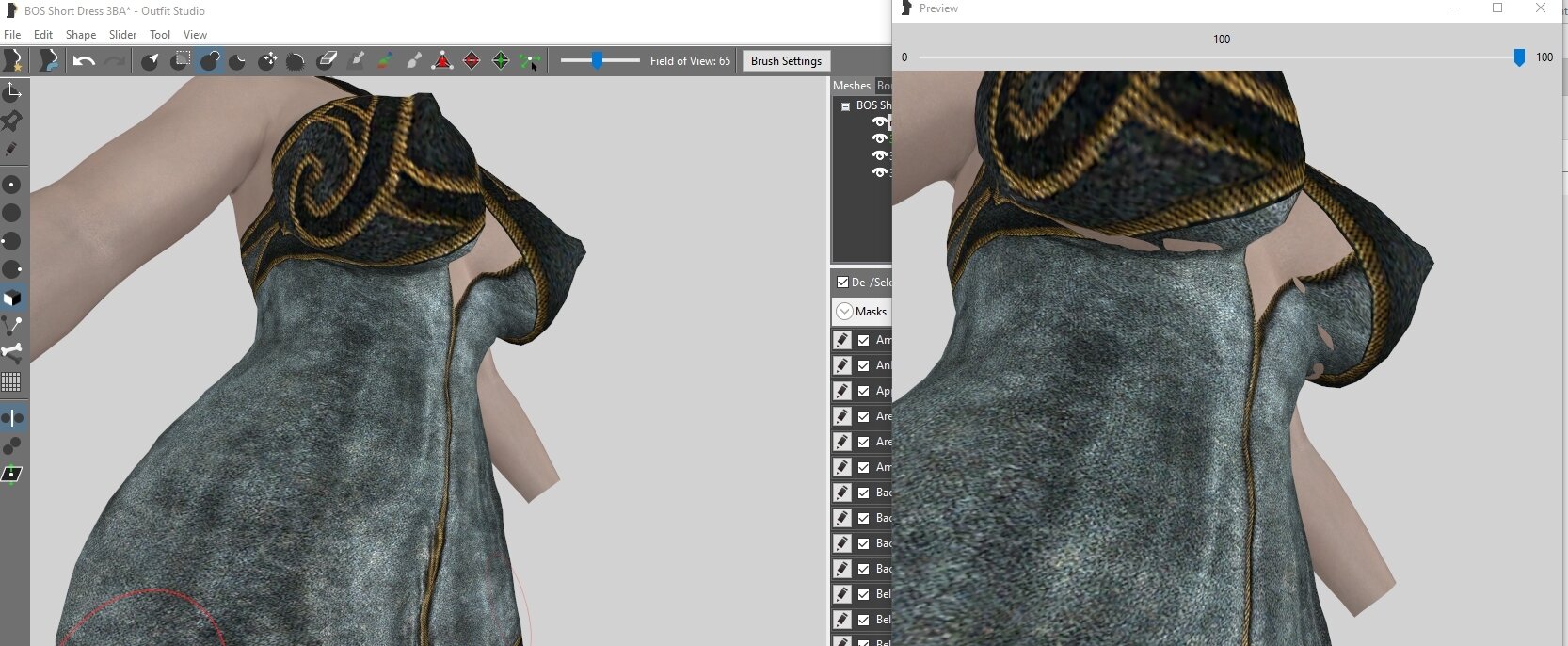Click the Field of View slider handle
This screenshot has height=646, width=1568.
click(597, 60)
